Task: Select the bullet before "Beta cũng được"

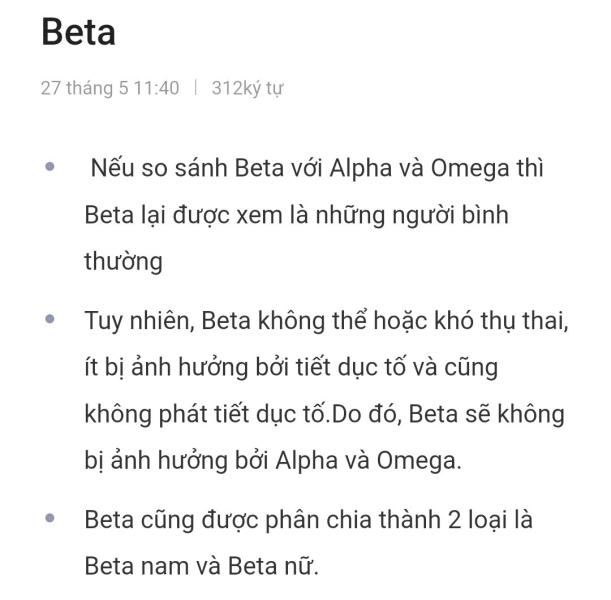Action: [x=50, y=518]
